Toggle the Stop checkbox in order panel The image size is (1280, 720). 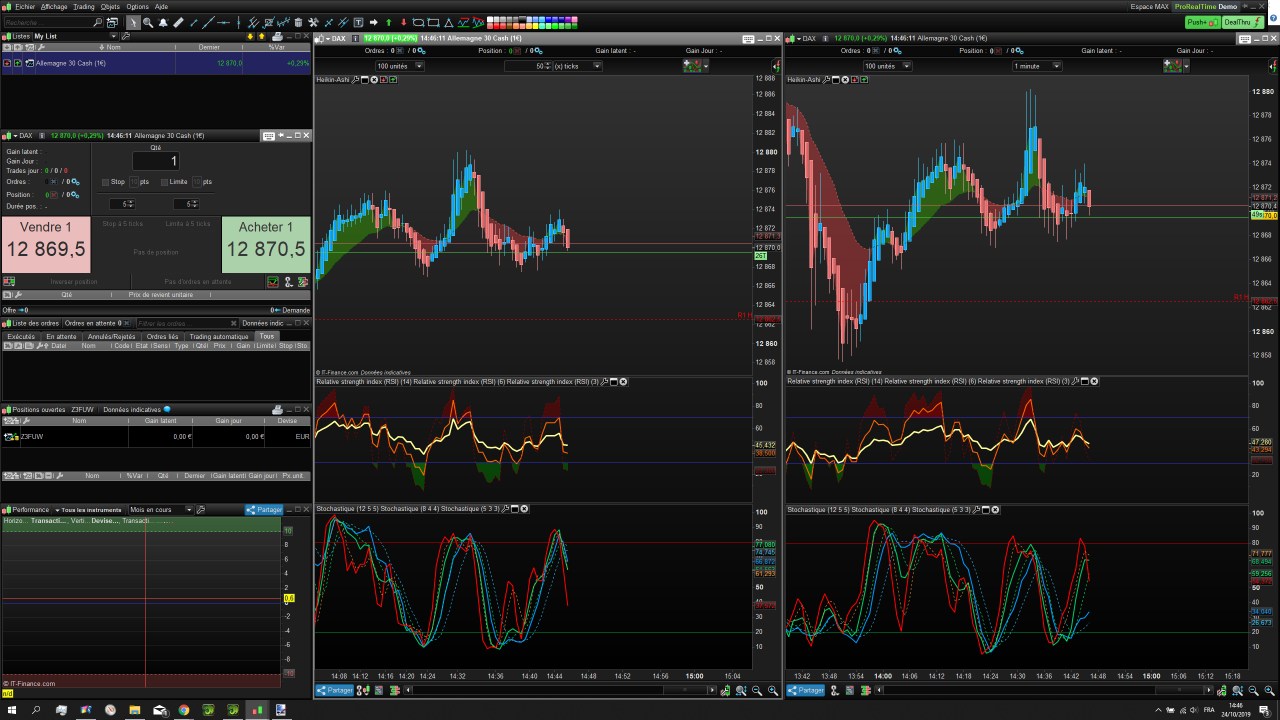click(x=106, y=182)
